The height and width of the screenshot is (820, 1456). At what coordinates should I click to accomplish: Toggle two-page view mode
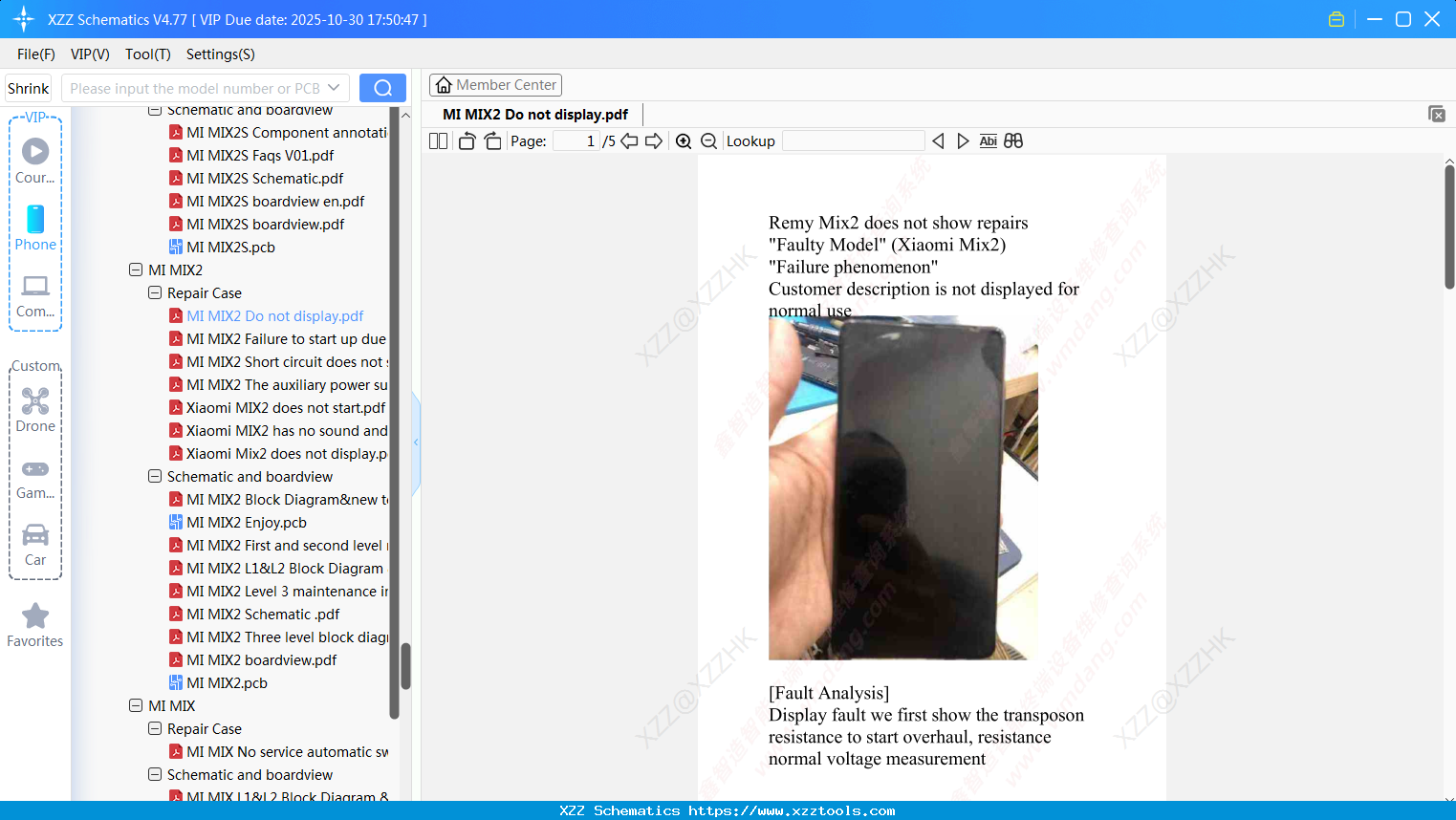(438, 140)
